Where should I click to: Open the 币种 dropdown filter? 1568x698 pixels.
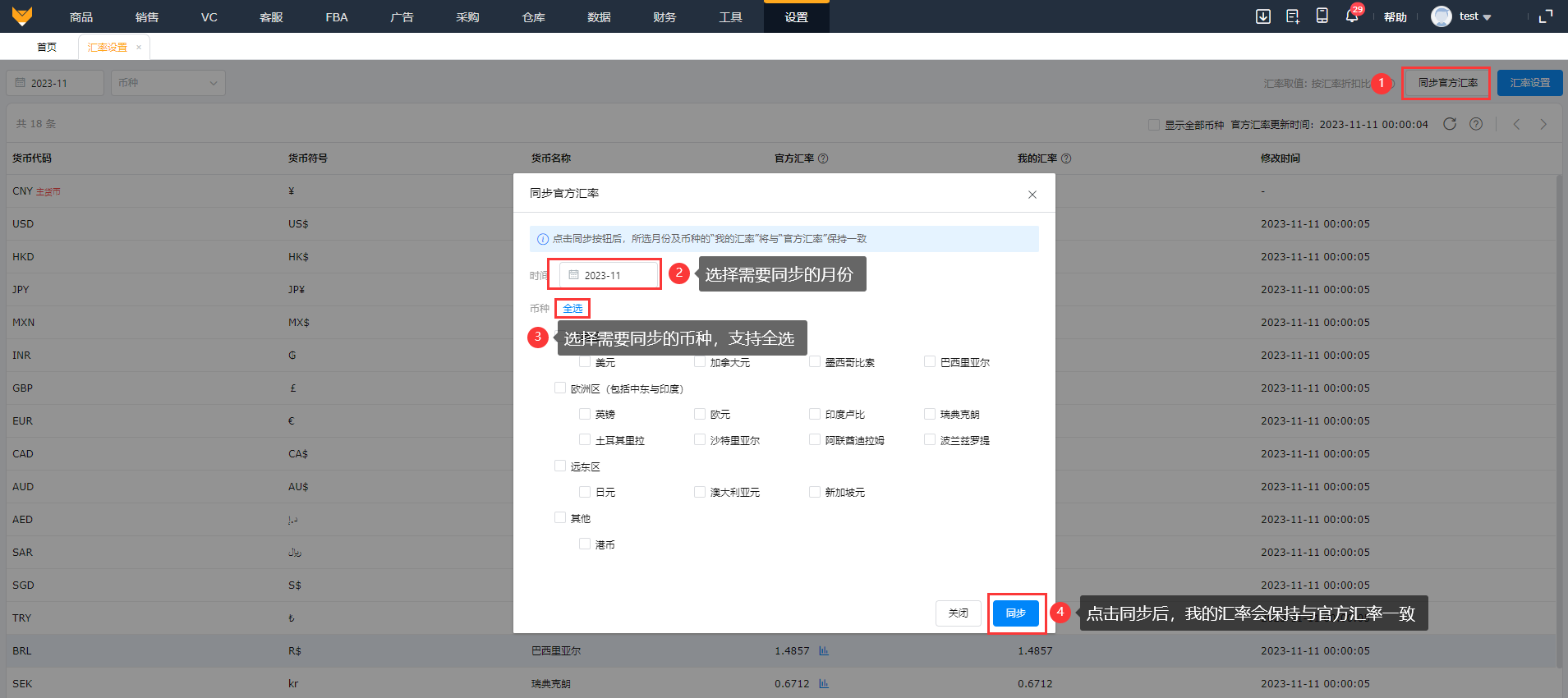[x=168, y=83]
